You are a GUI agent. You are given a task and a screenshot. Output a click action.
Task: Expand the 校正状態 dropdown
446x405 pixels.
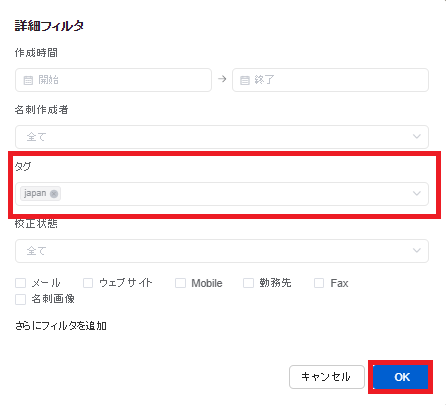tap(222, 251)
